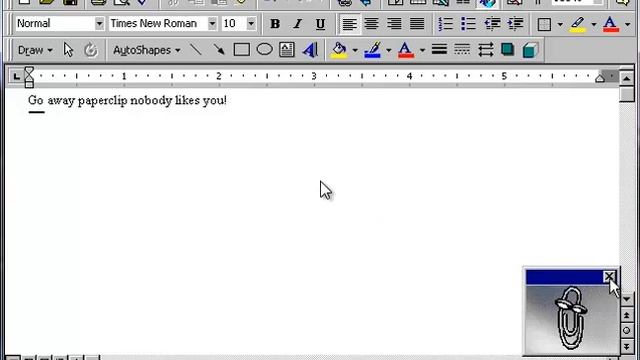
Task: Open the AutoShapes menu
Action: 147,50
